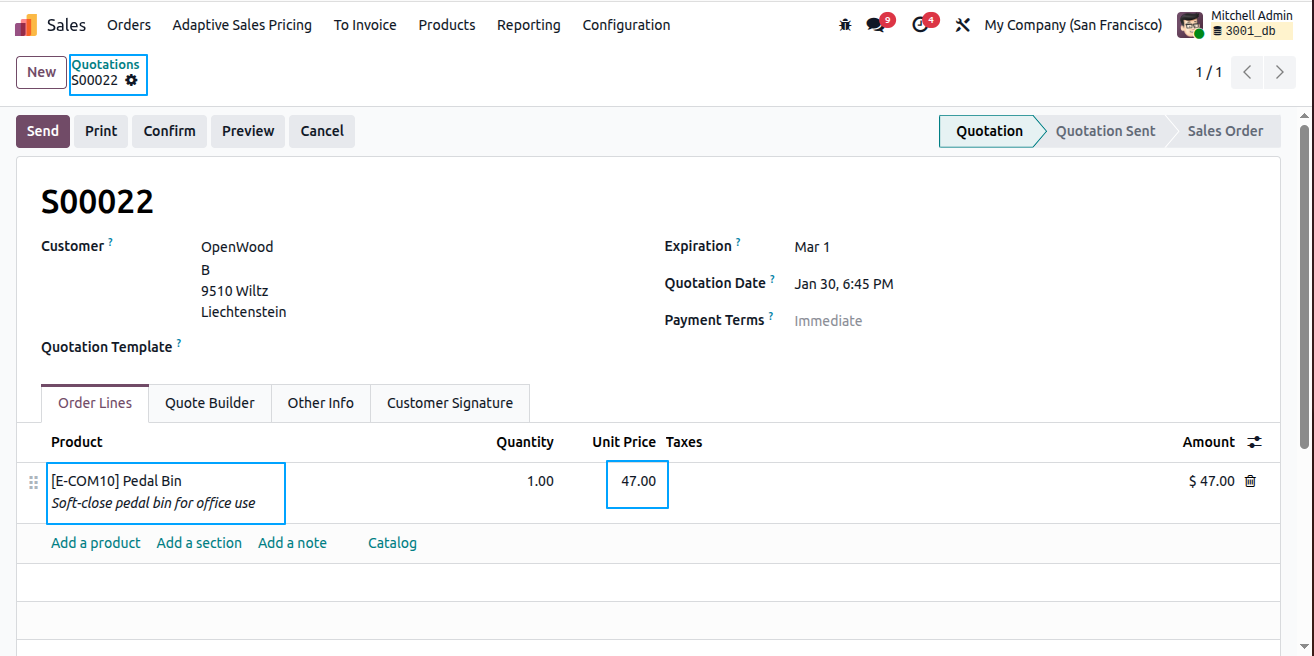Screen dimensions: 1314x656
Task: Open the conversations chat icon
Action: coord(876,25)
